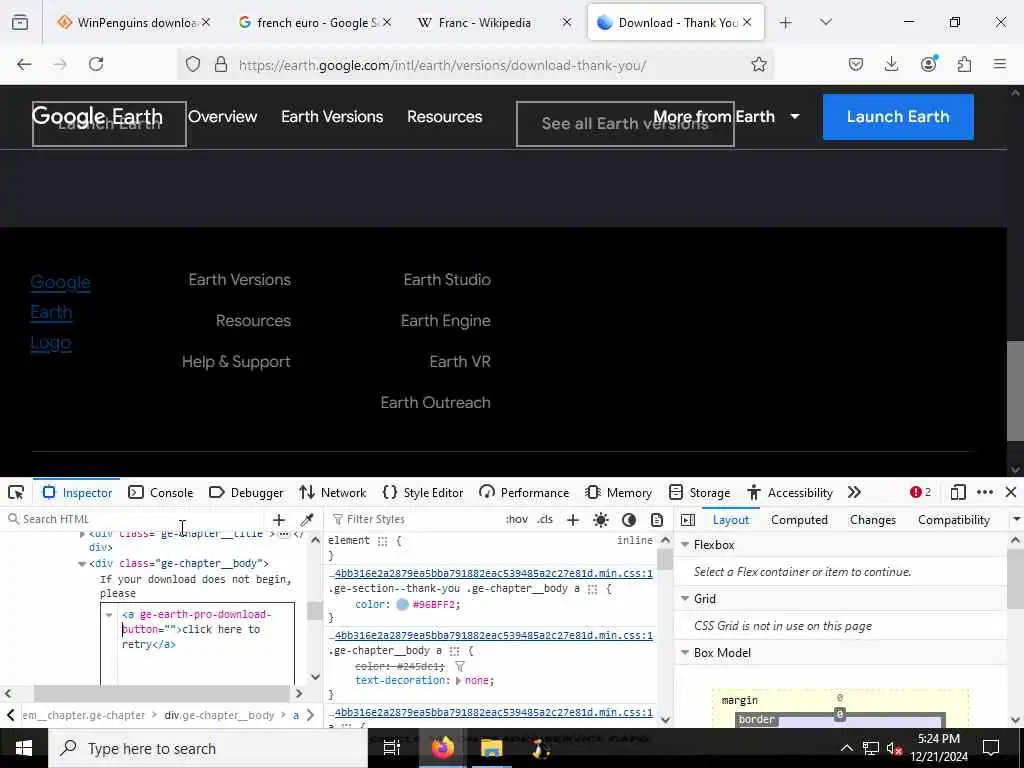Open devtools customize ellipsis menu
Viewport: 1024px width, 768px height.
point(985,492)
